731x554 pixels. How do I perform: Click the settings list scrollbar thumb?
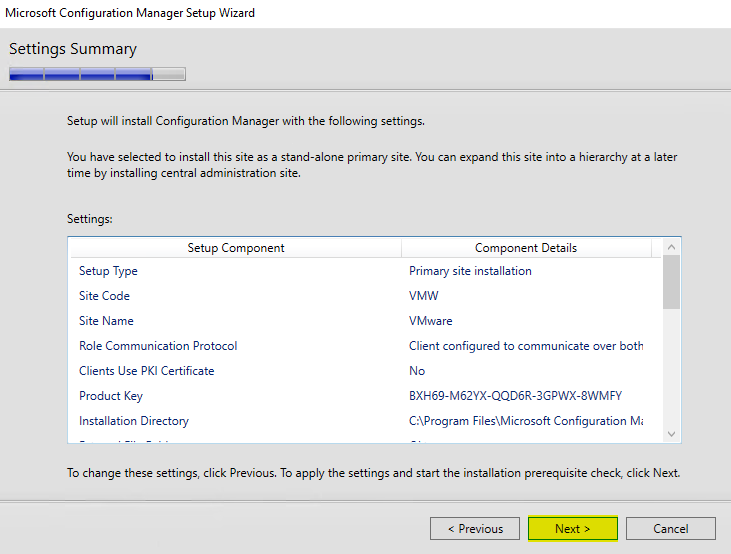tap(671, 282)
